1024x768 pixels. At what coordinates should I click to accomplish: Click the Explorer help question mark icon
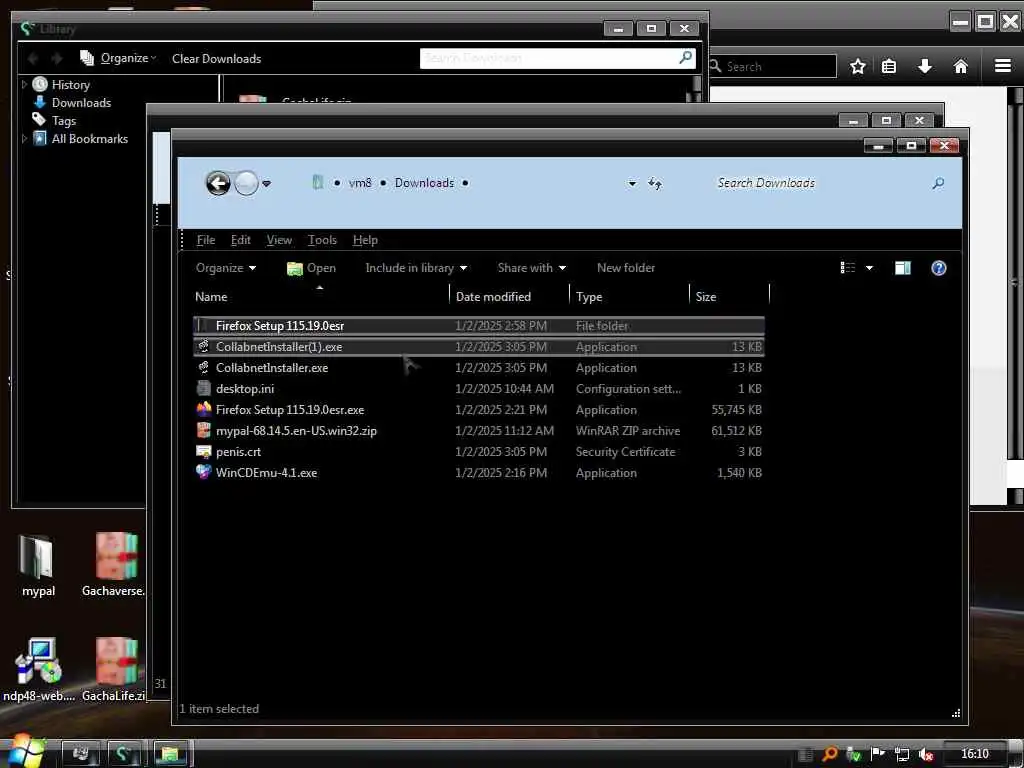(938, 268)
